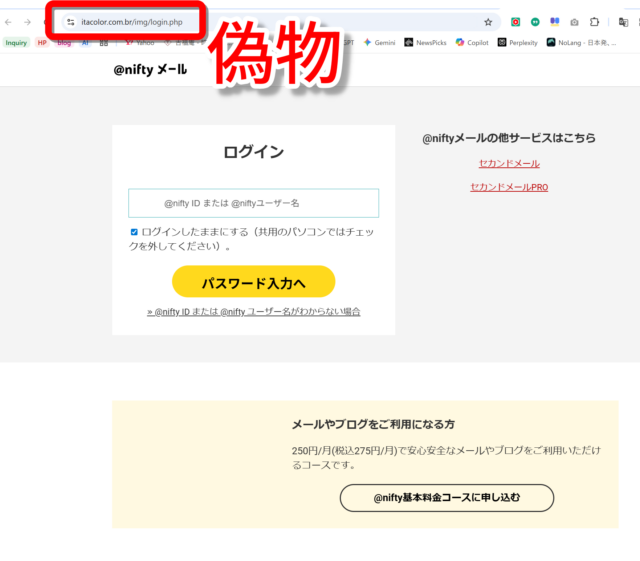
Task: Open the Copilot bookmark
Action: [472, 42]
